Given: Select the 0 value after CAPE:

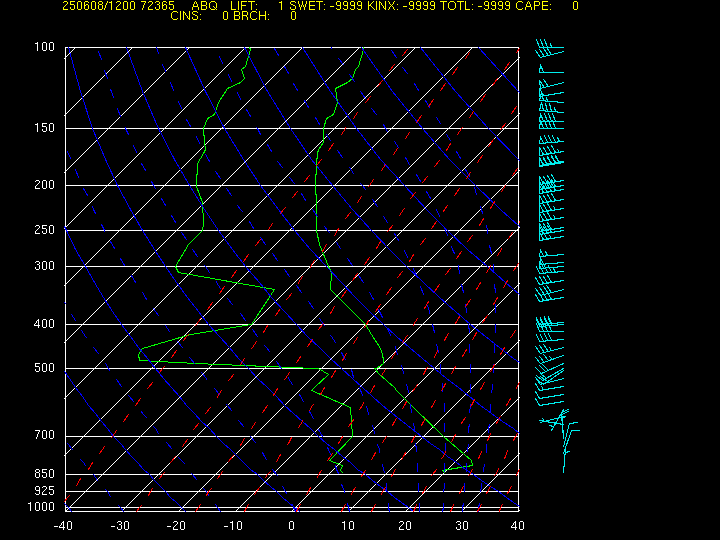Looking at the screenshot, I should coord(575,6).
